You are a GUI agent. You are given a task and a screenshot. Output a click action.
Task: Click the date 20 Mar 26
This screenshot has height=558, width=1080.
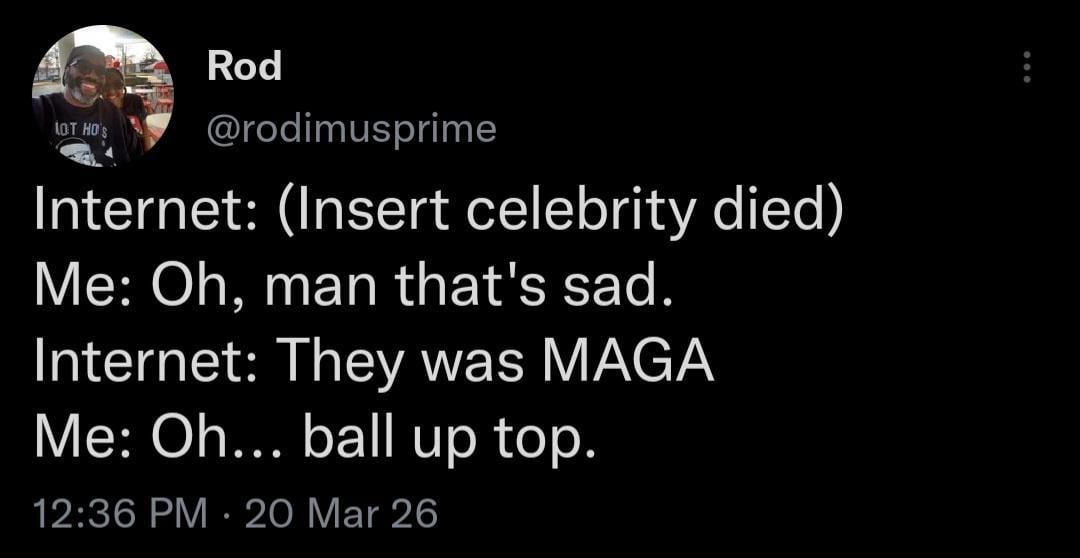[341, 513]
